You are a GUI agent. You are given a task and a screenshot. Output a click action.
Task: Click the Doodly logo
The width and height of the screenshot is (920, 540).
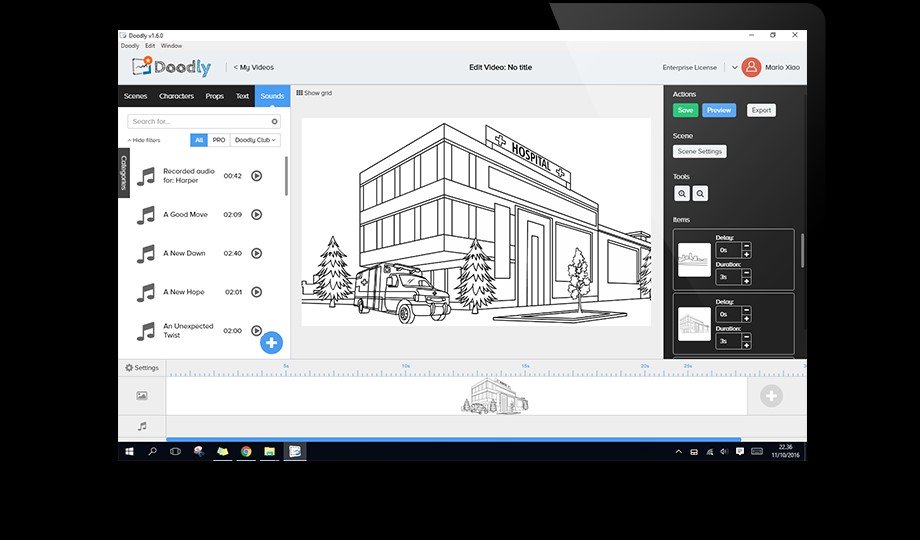pyautogui.click(x=171, y=67)
